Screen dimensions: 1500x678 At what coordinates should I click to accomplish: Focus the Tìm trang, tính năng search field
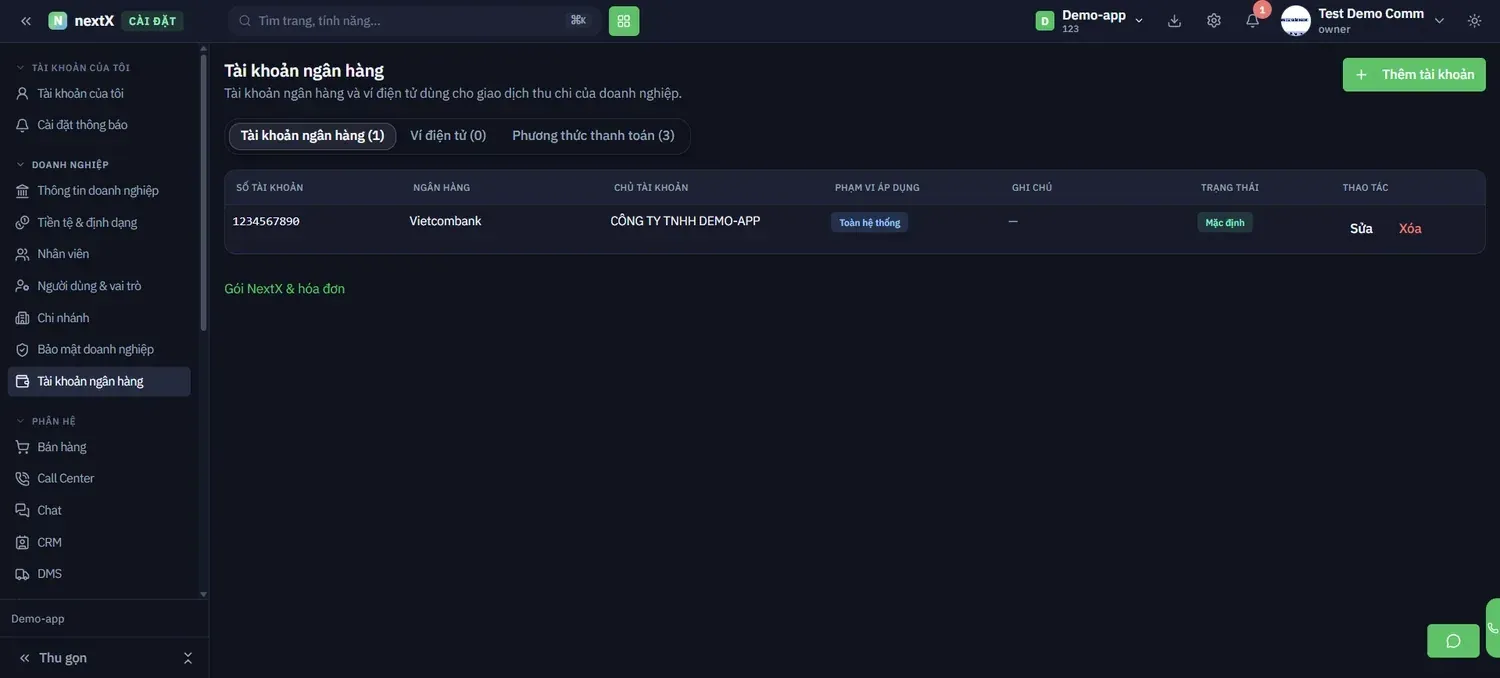pyautogui.click(x=414, y=21)
